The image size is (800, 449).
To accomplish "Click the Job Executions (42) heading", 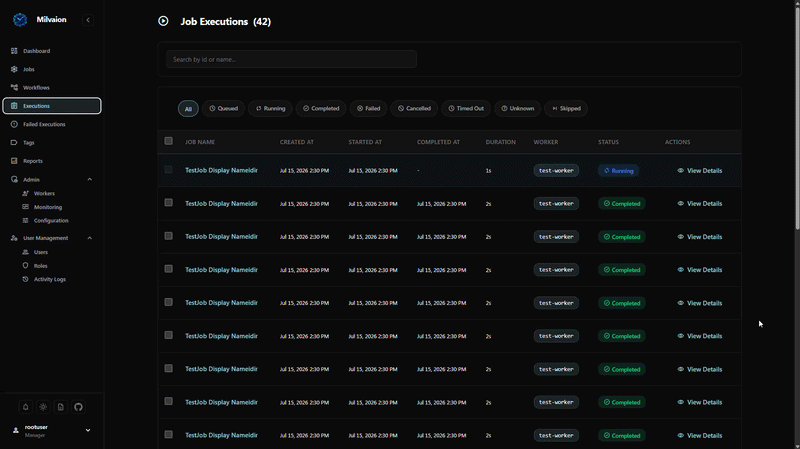I will coord(226,21).
